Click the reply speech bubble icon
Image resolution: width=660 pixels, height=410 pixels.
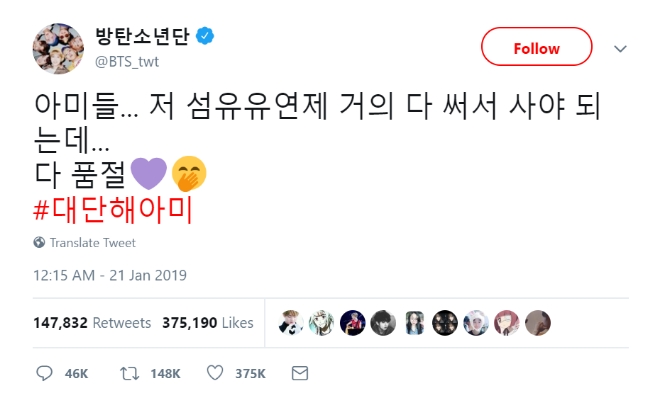click(44, 373)
